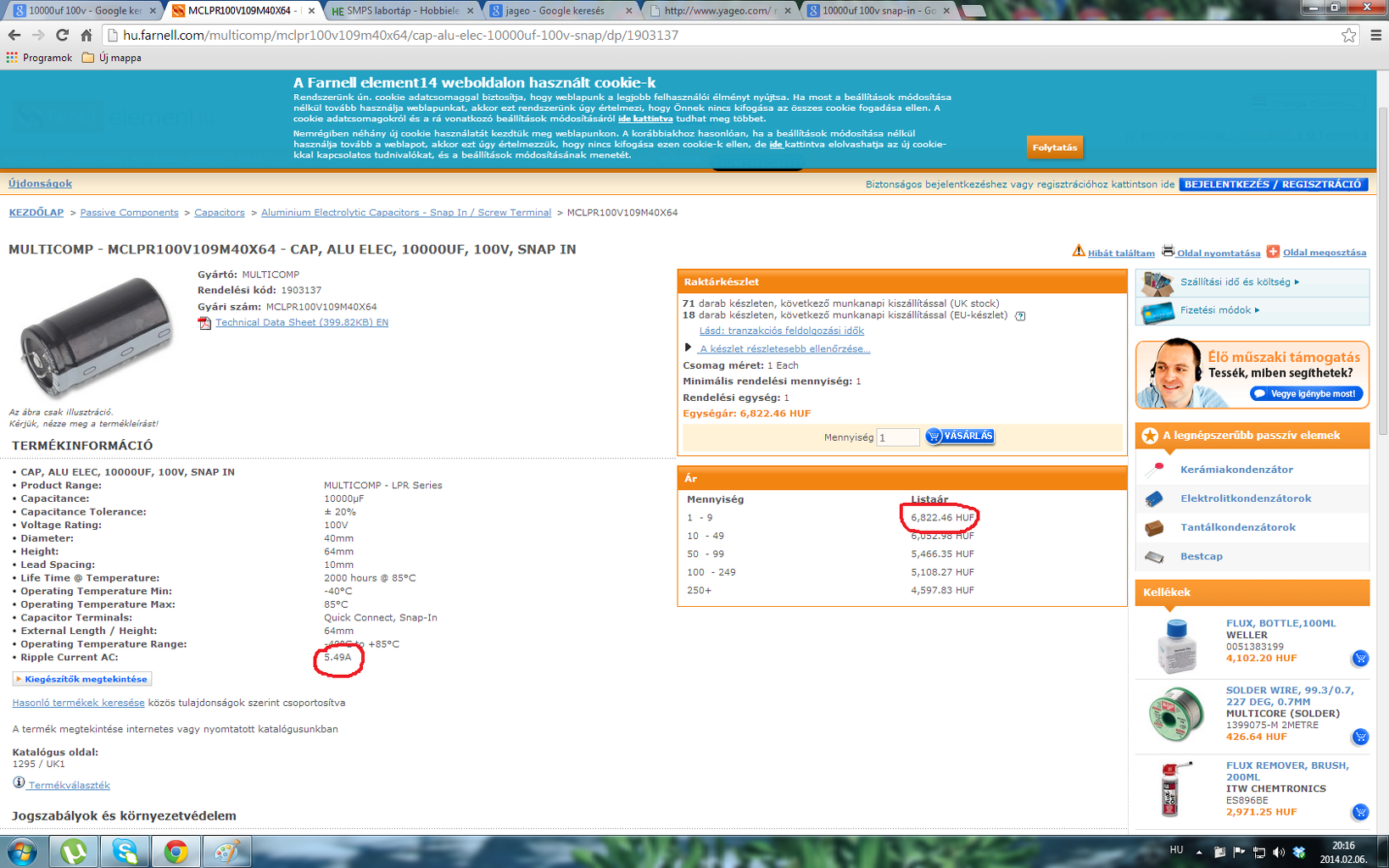Open the Új mappa bookmarks folder

point(112,58)
